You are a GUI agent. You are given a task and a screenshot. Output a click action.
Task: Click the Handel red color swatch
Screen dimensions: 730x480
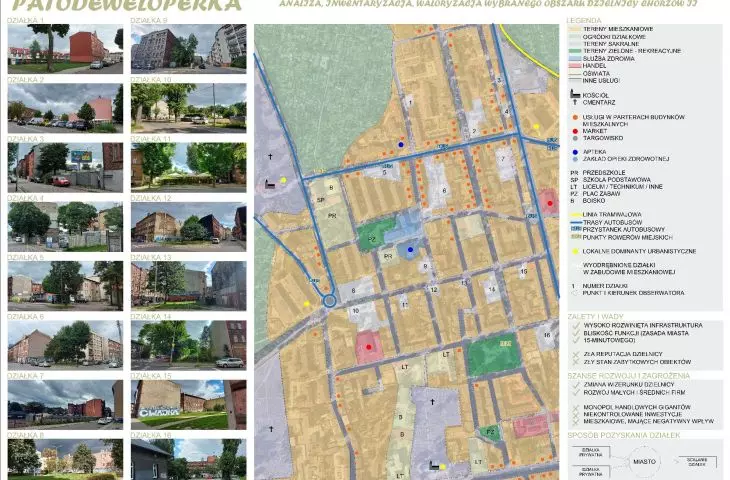pos(575,66)
